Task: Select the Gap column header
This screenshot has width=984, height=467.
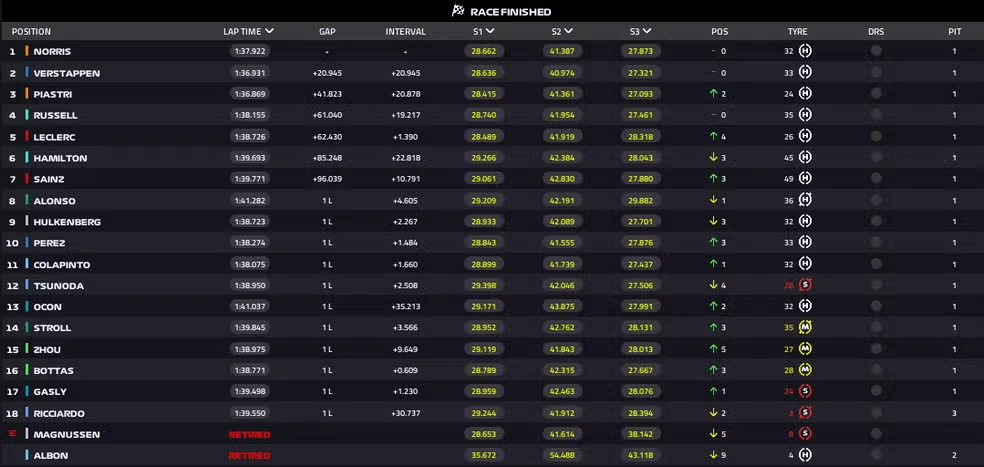Action: click(327, 31)
